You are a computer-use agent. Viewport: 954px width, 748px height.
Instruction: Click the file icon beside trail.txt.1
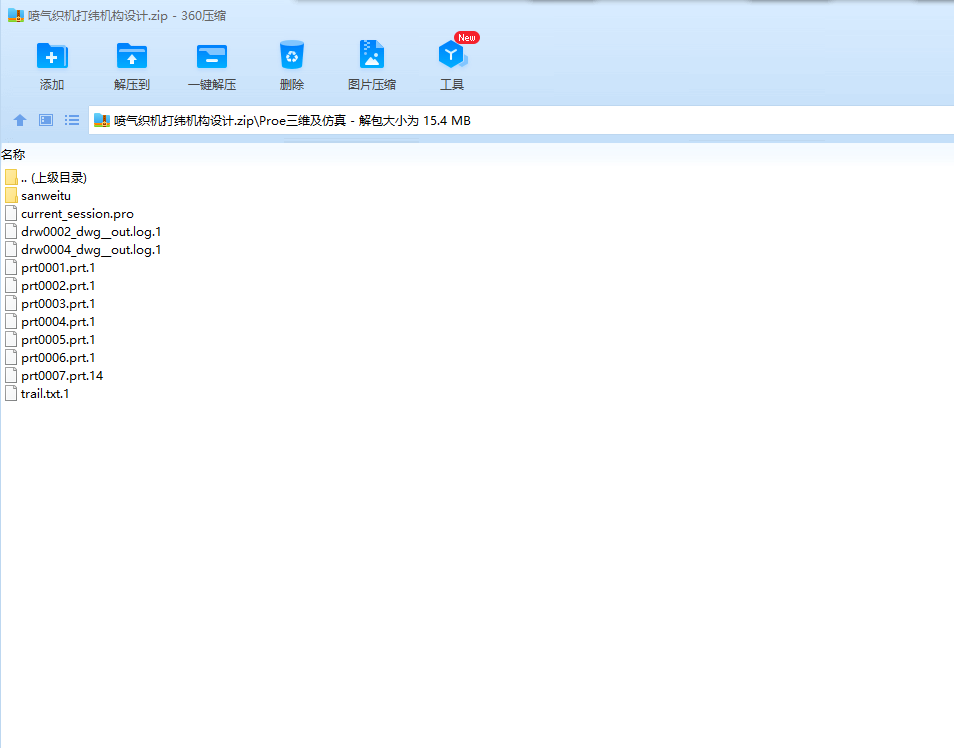11,394
